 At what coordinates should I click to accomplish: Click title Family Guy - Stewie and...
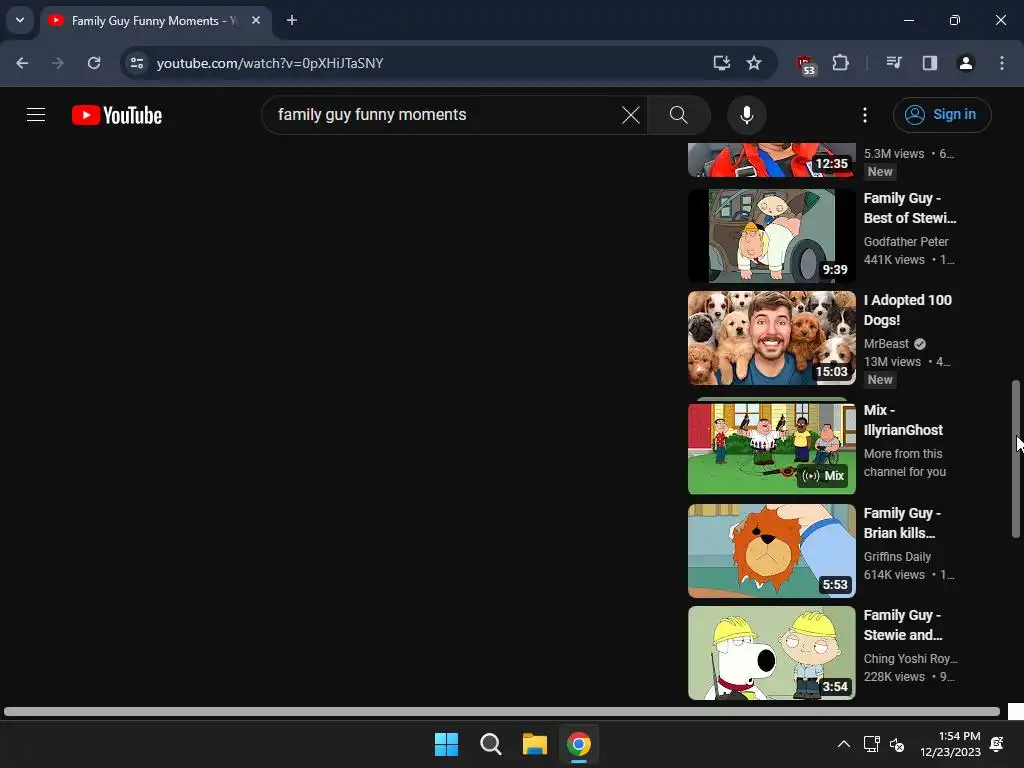pos(903,625)
